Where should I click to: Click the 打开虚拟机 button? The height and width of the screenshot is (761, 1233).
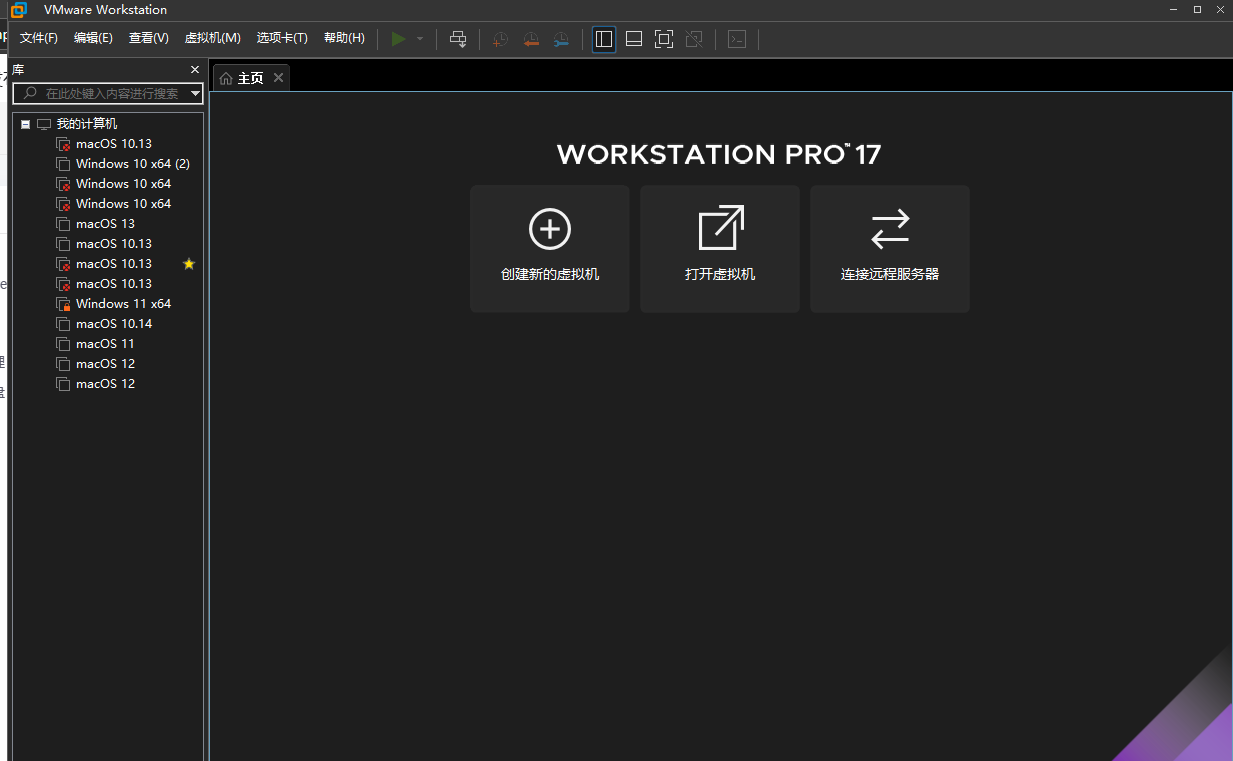(720, 249)
